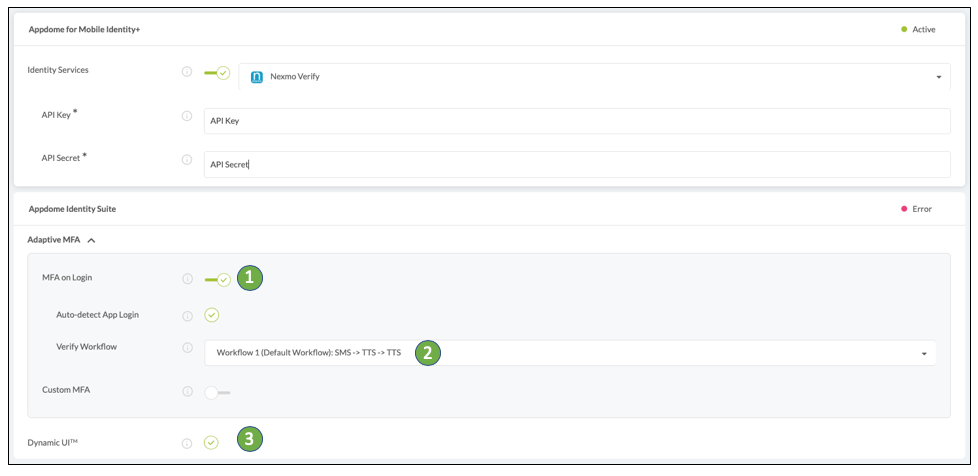Click the Nexmo Verify logo icon
Viewport: 978px width, 476px height.
click(256, 77)
